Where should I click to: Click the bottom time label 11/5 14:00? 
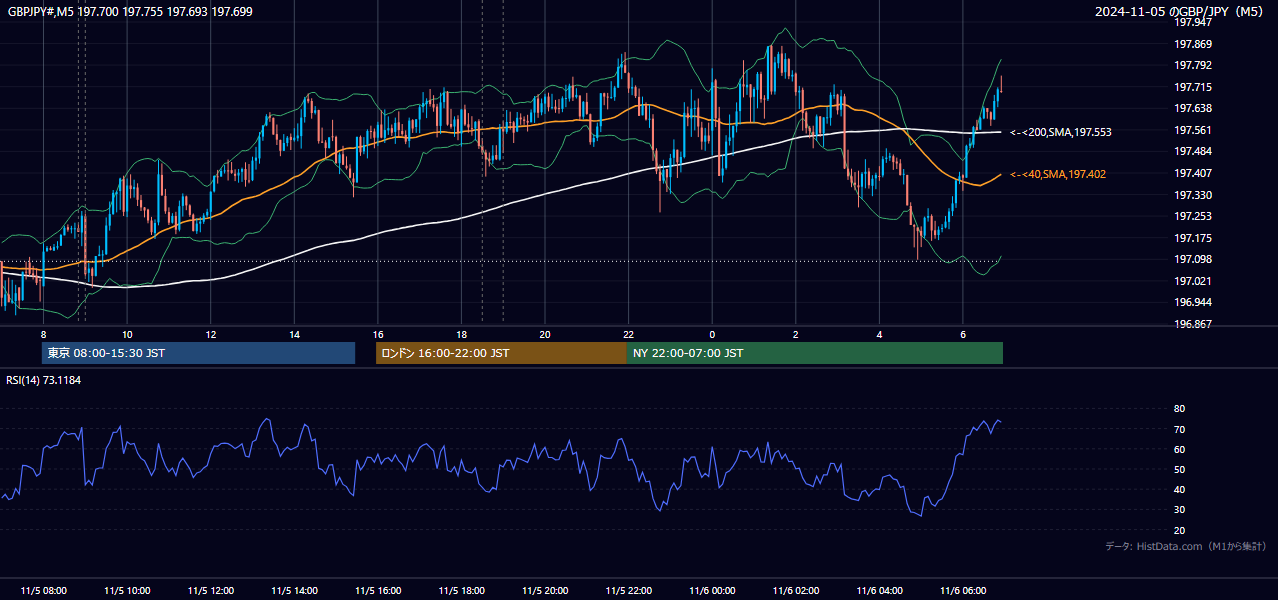click(294, 590)
